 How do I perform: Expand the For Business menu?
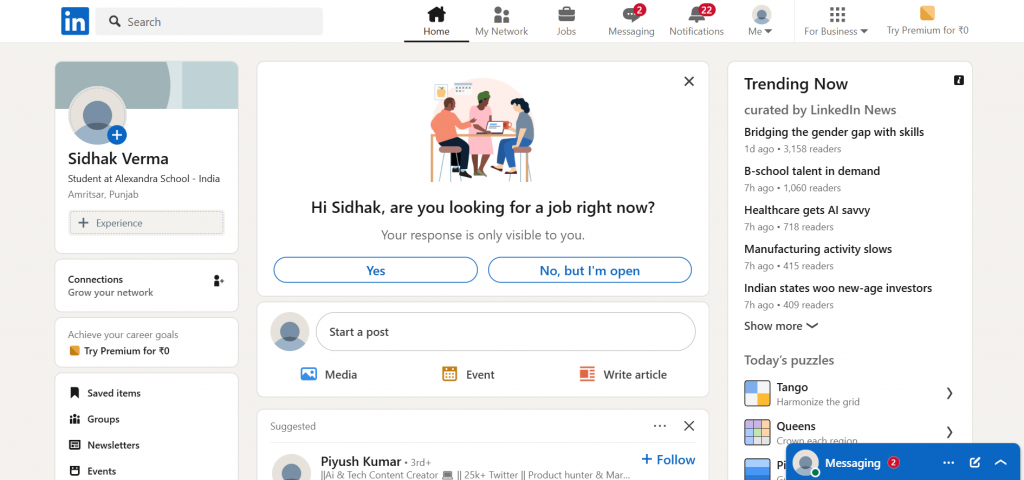pyautogui.click(x=837, y=22)
